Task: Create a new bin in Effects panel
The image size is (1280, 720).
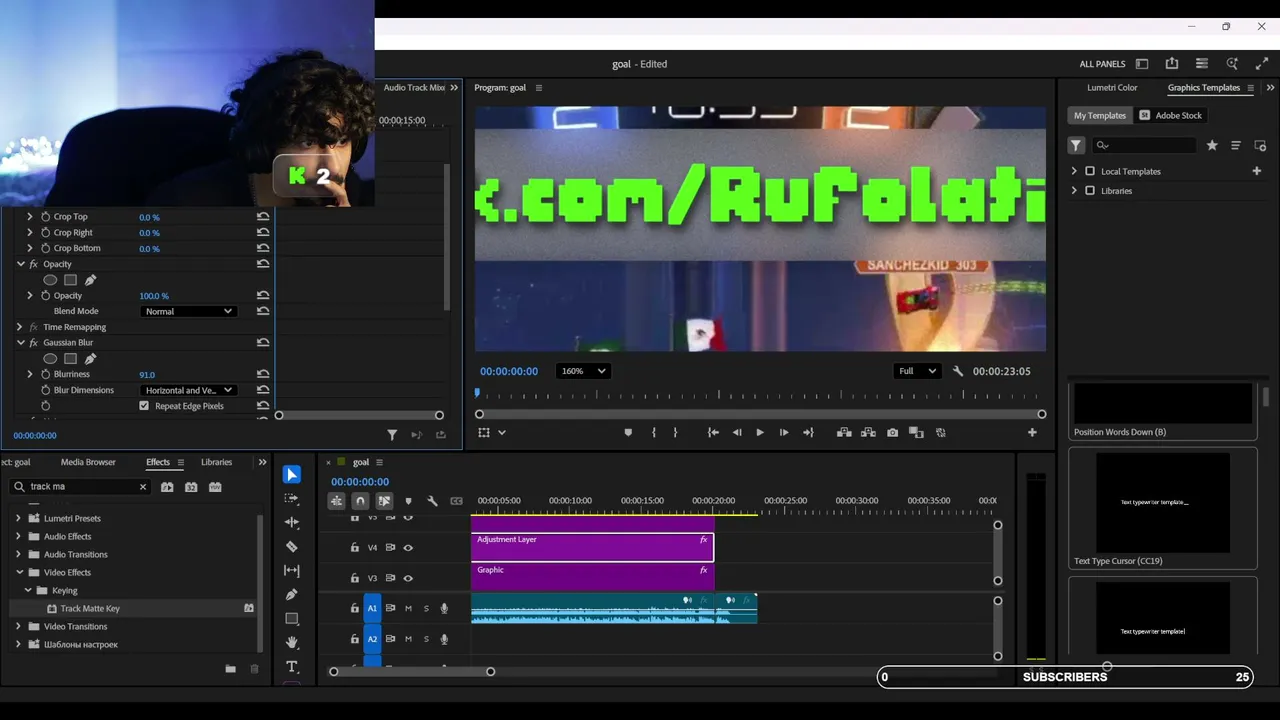Action: pyautogui.click(x=231, y=669)
